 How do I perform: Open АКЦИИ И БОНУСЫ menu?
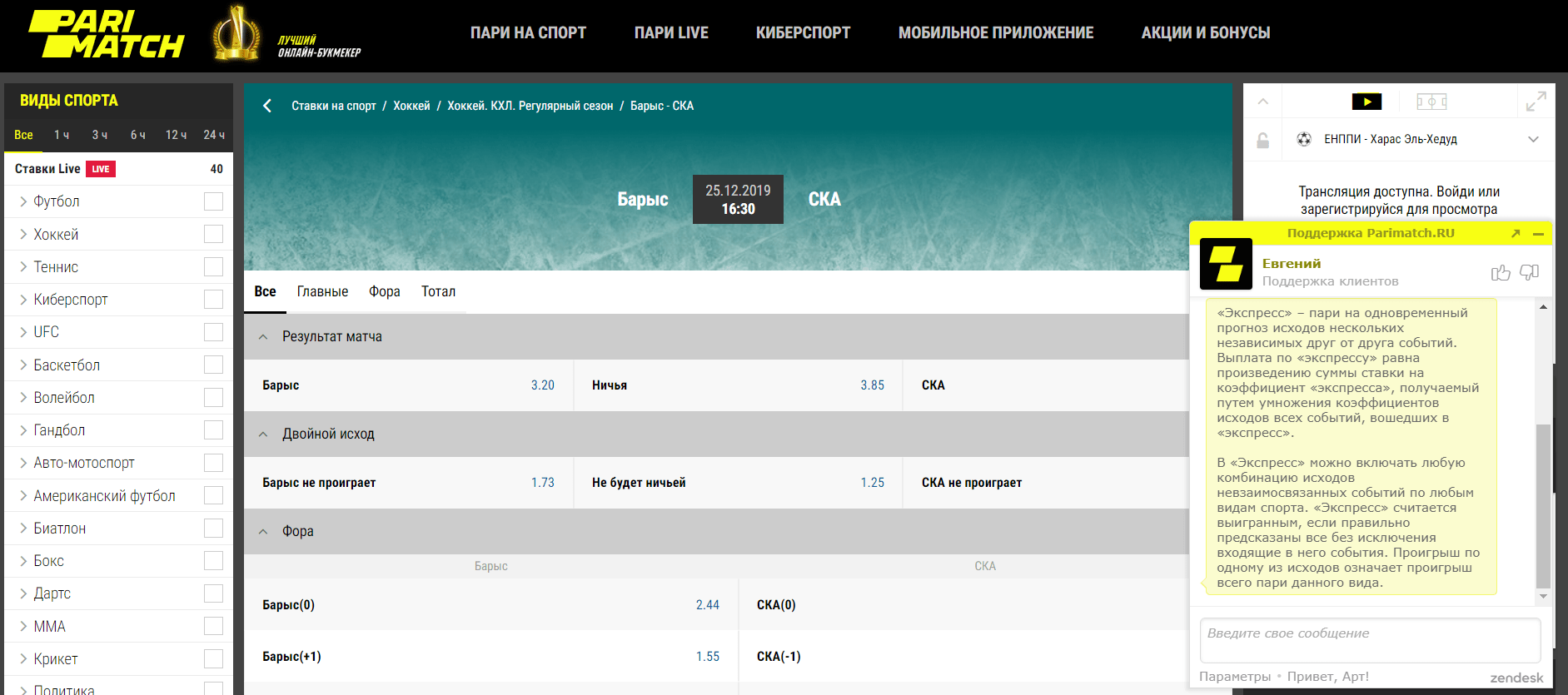coord(1206,32)
